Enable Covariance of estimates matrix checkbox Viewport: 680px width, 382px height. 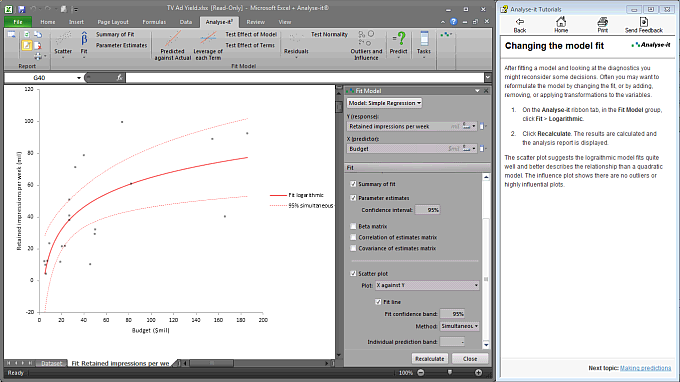tap(353, 248)
